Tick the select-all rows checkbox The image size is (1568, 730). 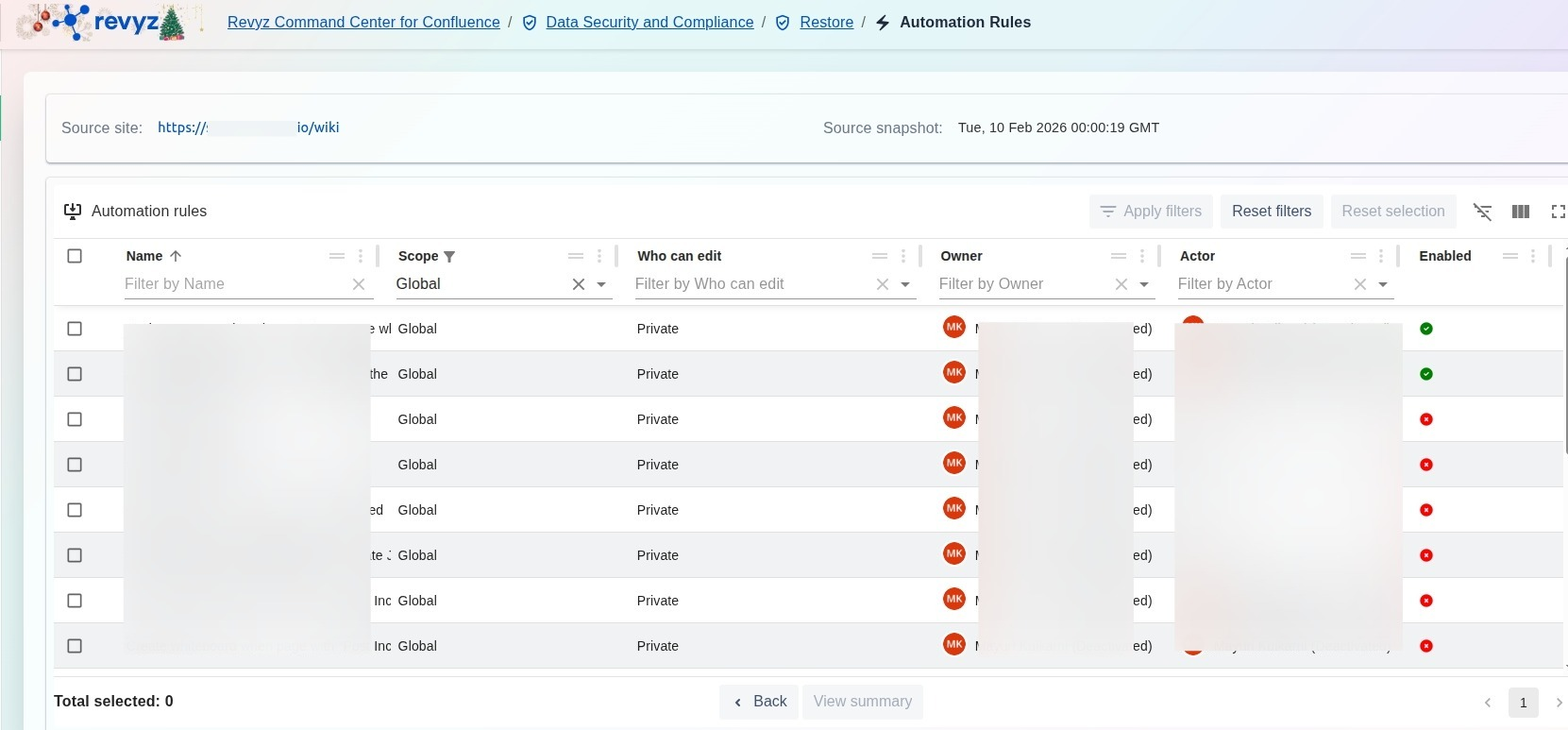(75, 256)
